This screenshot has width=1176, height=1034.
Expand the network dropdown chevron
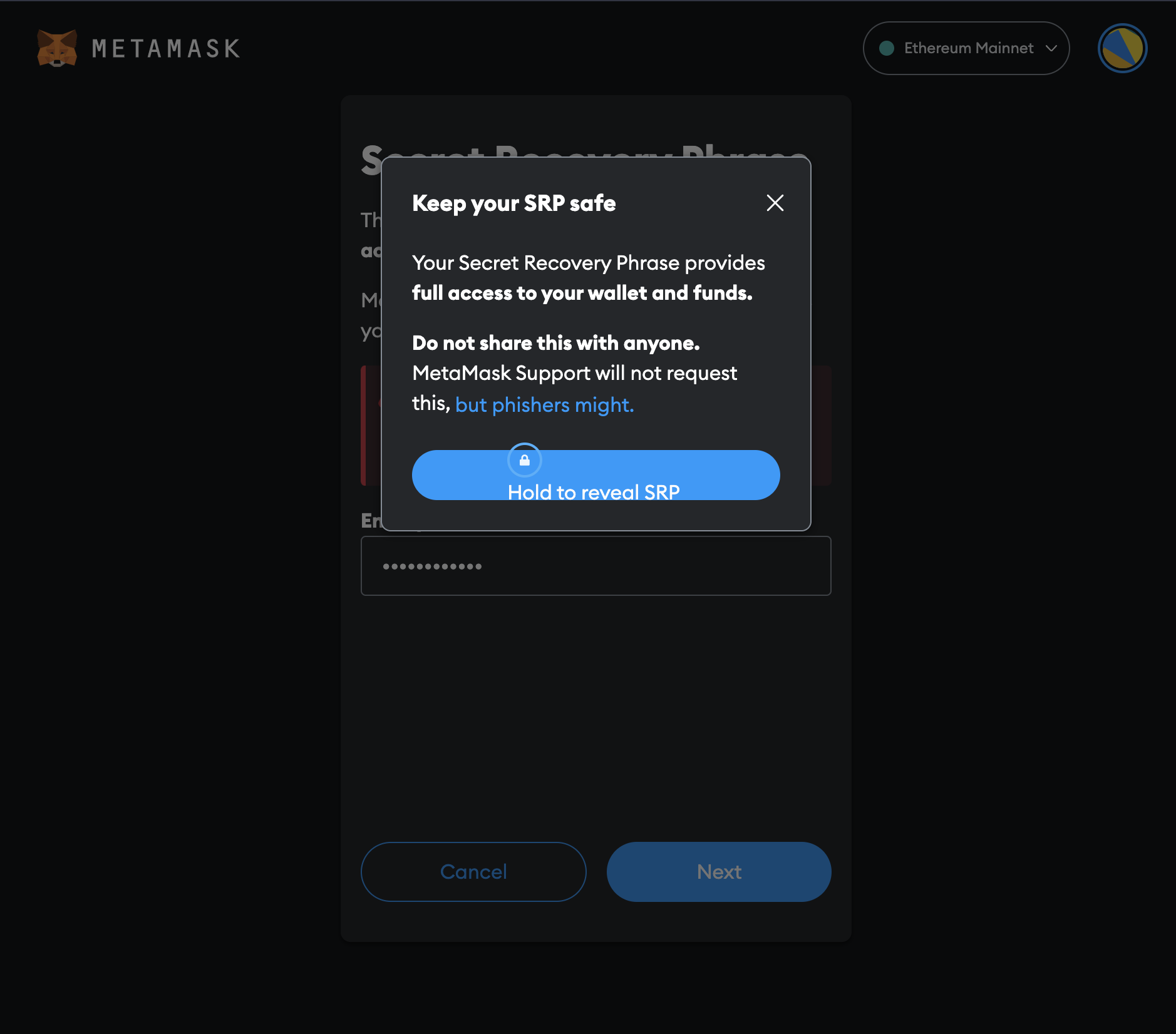[x=1051, y=48]
